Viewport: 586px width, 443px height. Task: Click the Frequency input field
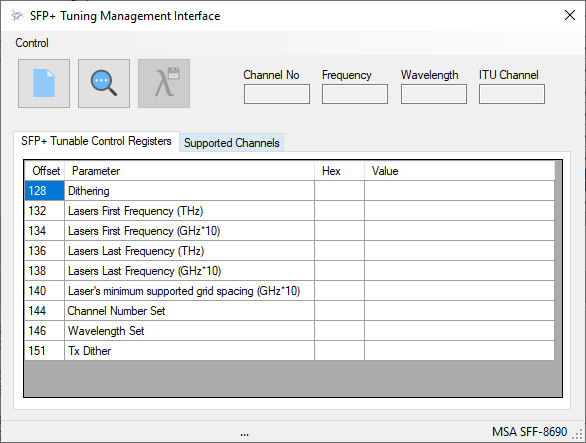355,94
